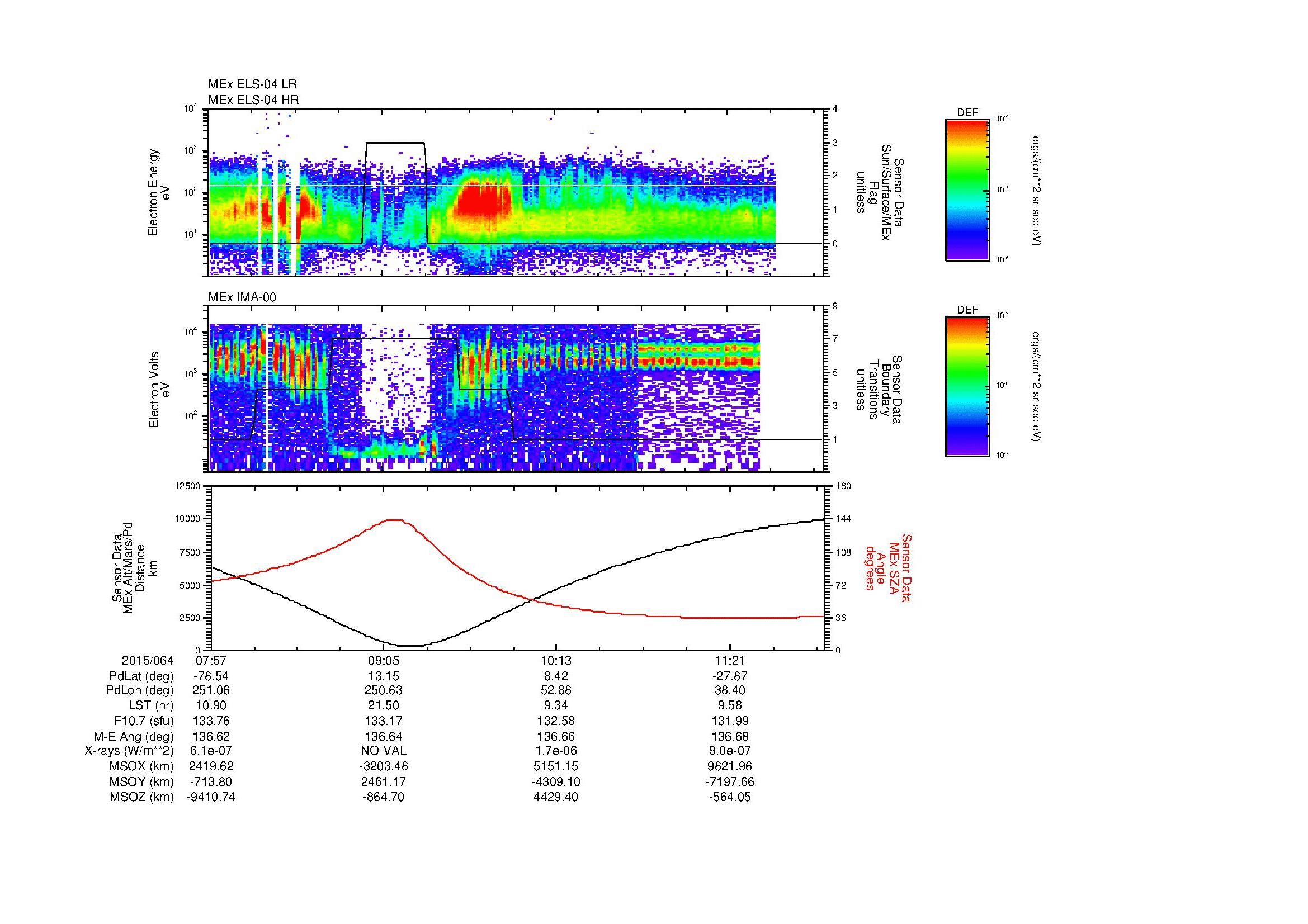The width and height of the screenshot is (1308, 924).
Task: Click the time tick '10:13'
Action: coord(556,661)
